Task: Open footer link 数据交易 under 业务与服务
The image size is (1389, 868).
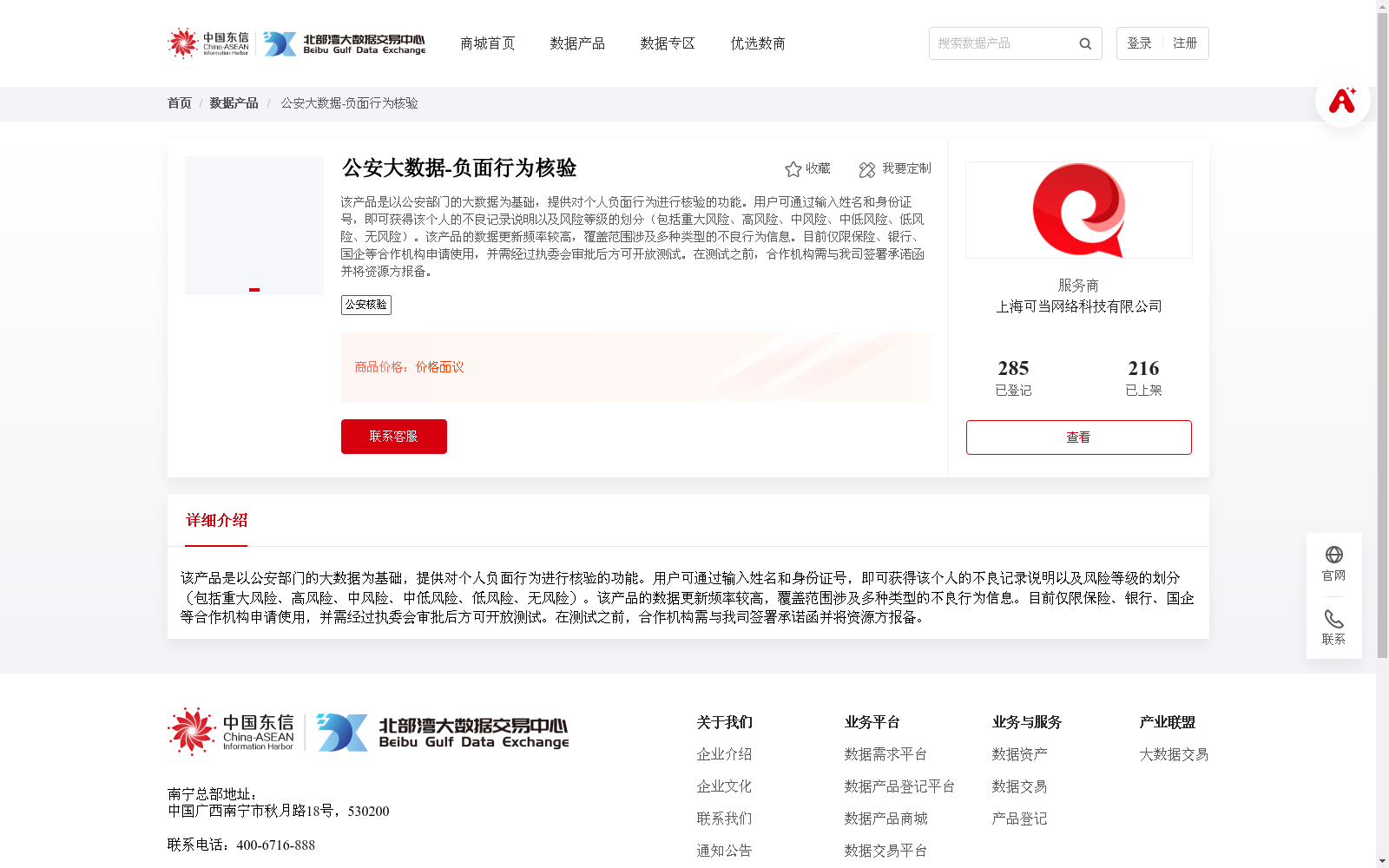Action: click(1019, 786)
